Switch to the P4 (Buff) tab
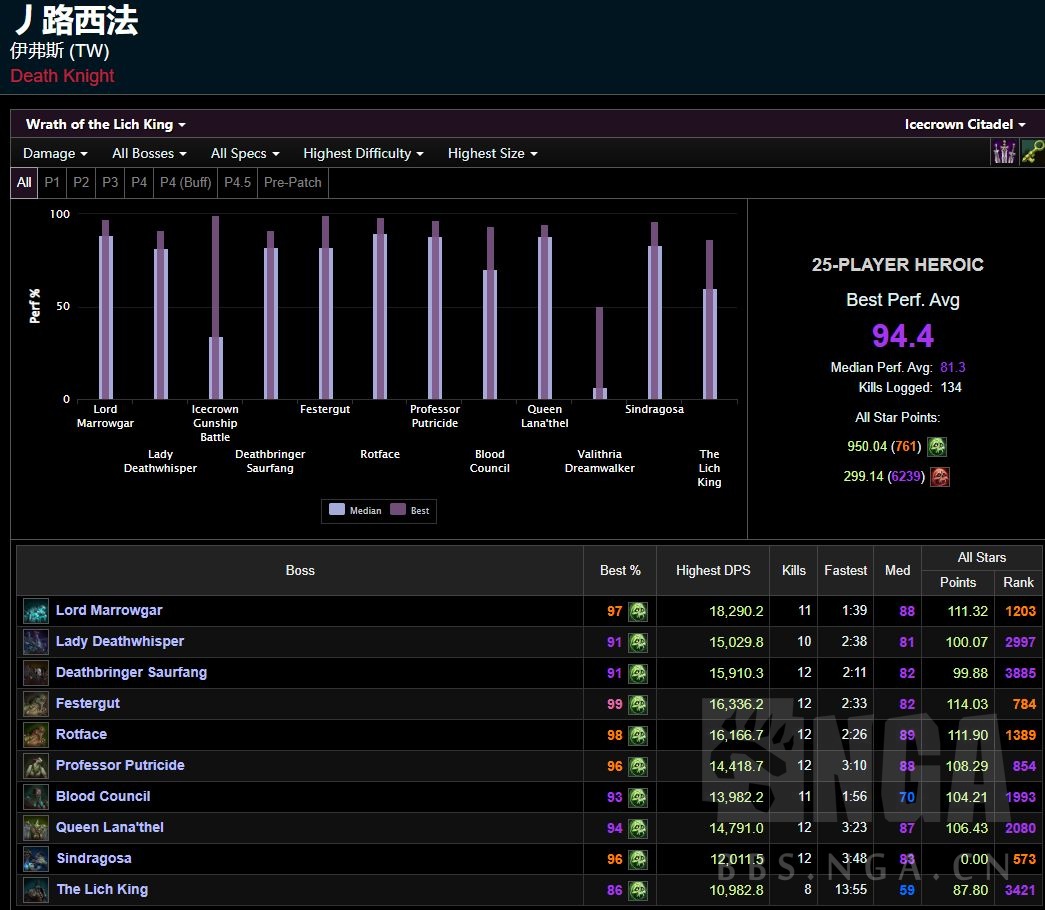 (x=186, y=182)
